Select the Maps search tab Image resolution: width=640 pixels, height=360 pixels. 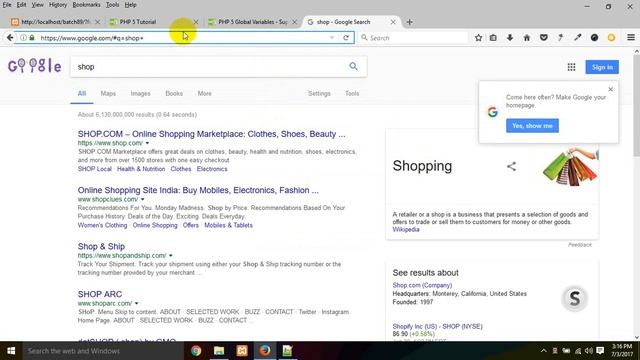coord(108,93)
